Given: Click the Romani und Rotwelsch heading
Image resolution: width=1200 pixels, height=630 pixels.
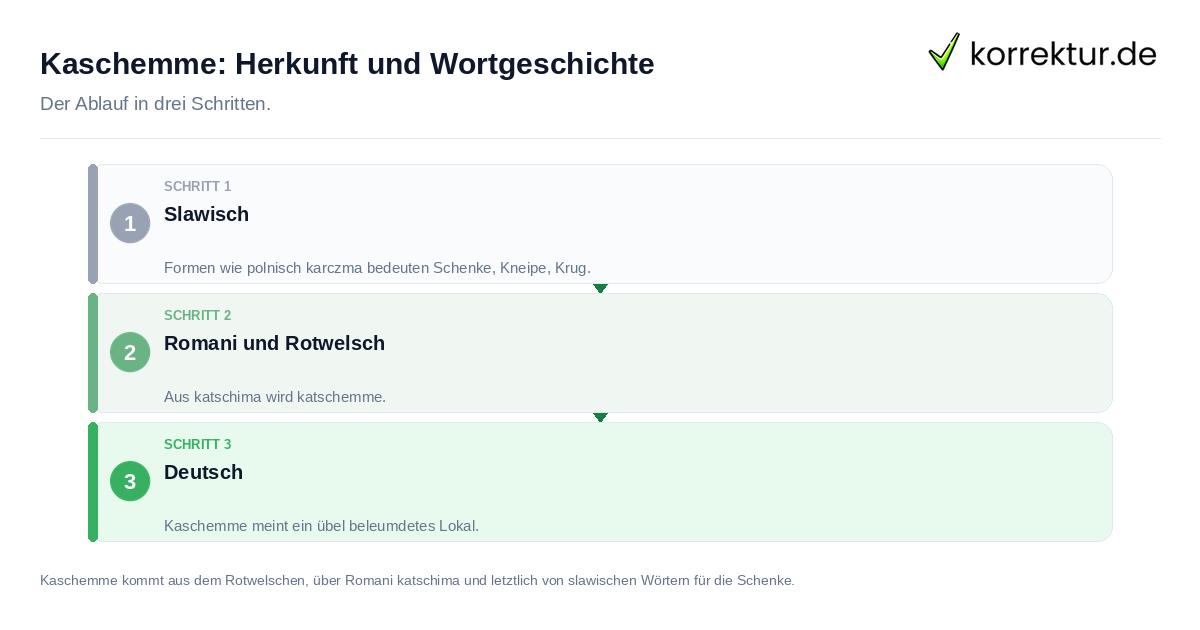Looking at the screenshot, I should click(x=274, y=343).
